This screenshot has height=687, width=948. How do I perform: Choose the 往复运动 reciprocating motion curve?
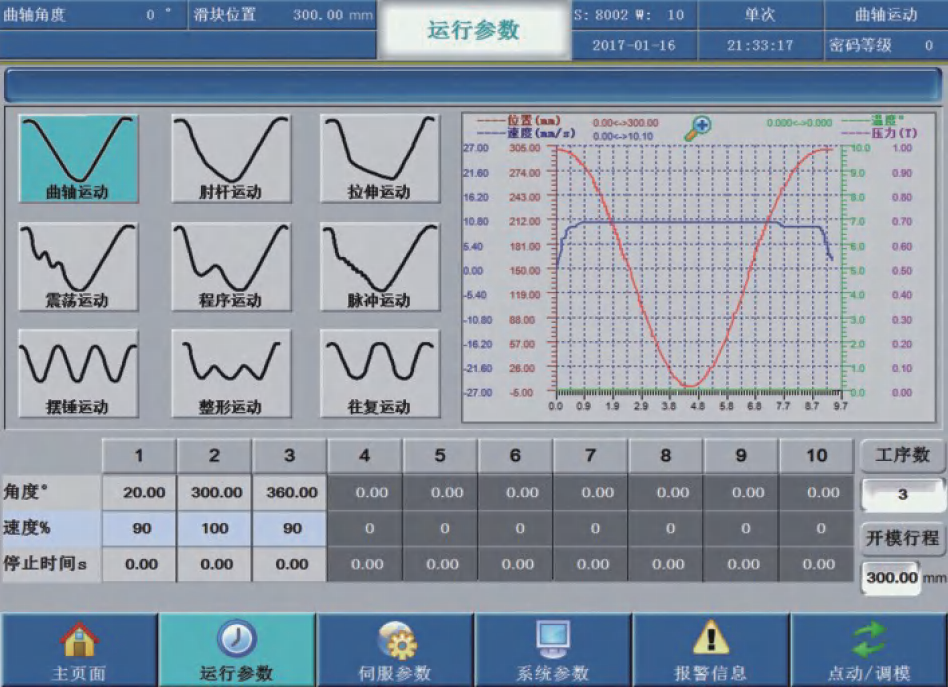379,374
